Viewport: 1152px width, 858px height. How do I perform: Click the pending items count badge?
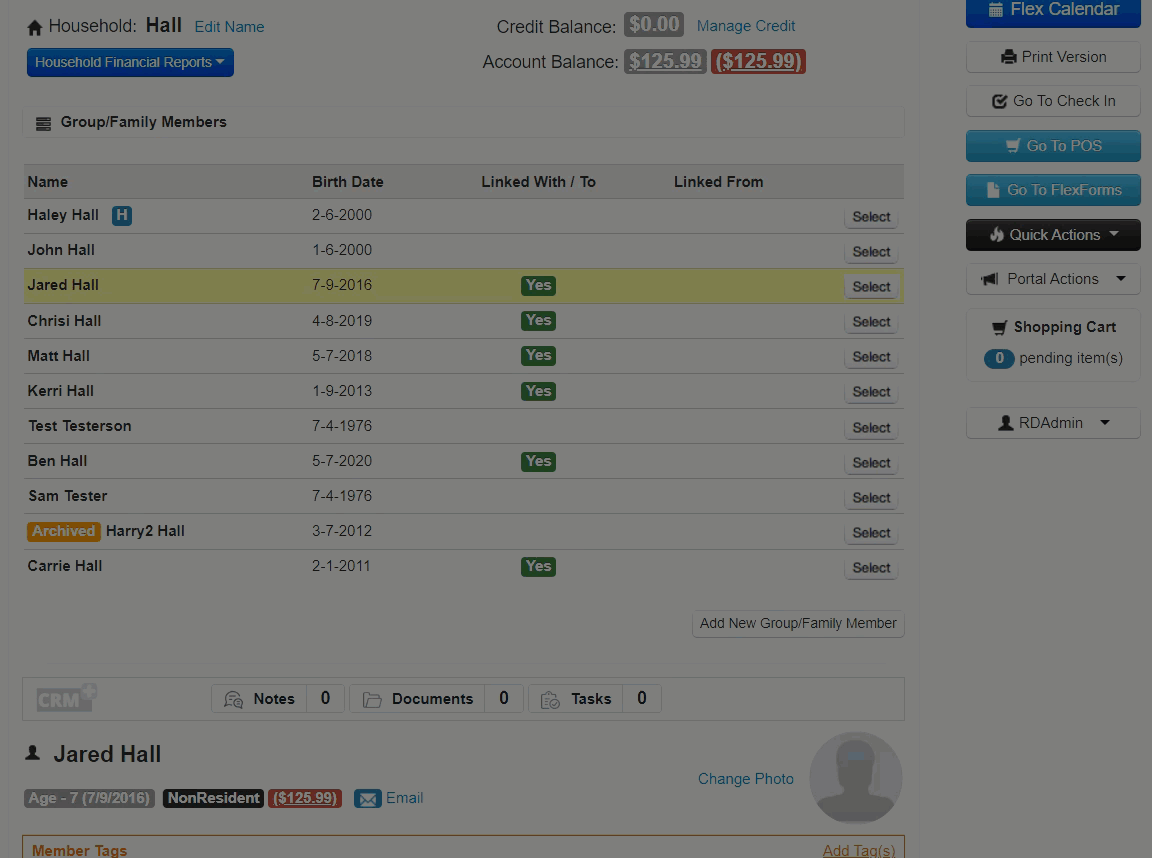(999, 358)
